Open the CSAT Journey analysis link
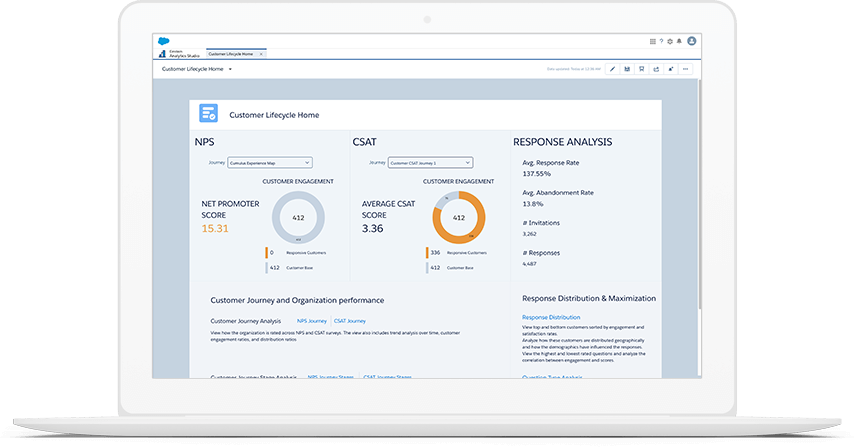The width and height of the screenshot is (857, 447). click(x=350, y=321)
